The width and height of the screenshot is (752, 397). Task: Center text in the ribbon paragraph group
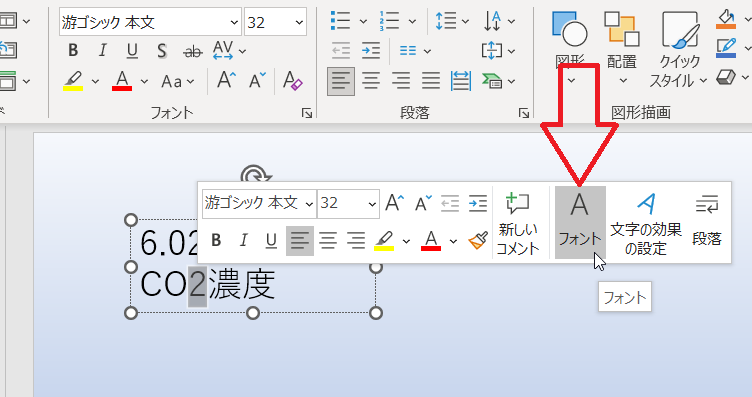pyautogui.click(x=371, y=81)
